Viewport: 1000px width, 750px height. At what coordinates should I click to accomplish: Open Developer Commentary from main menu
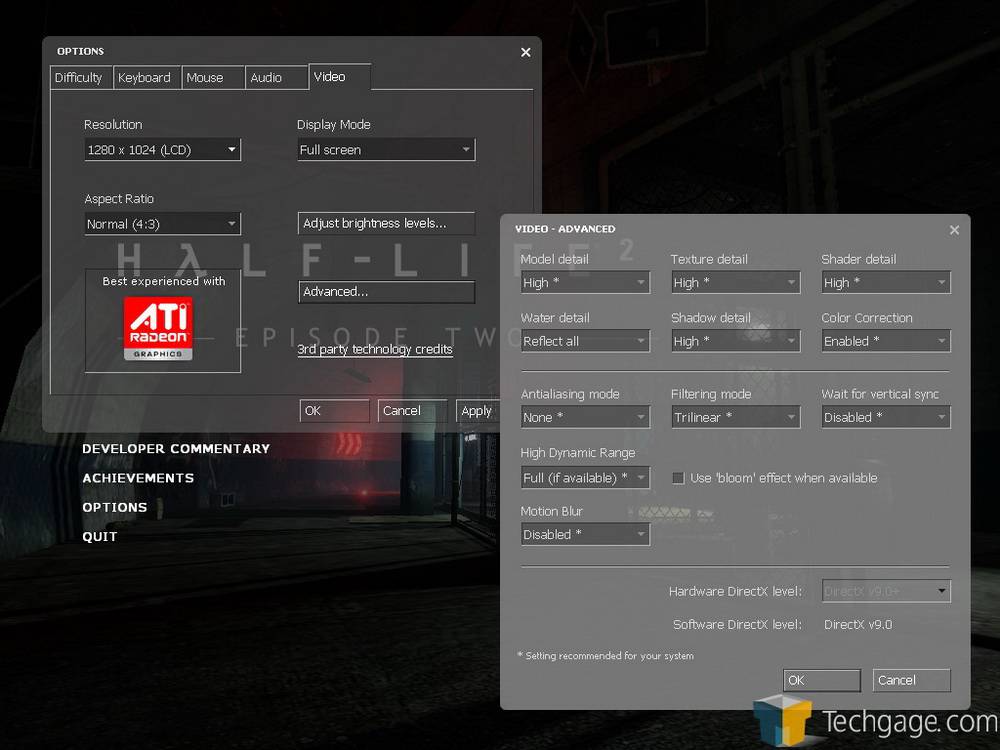point(176,449)
